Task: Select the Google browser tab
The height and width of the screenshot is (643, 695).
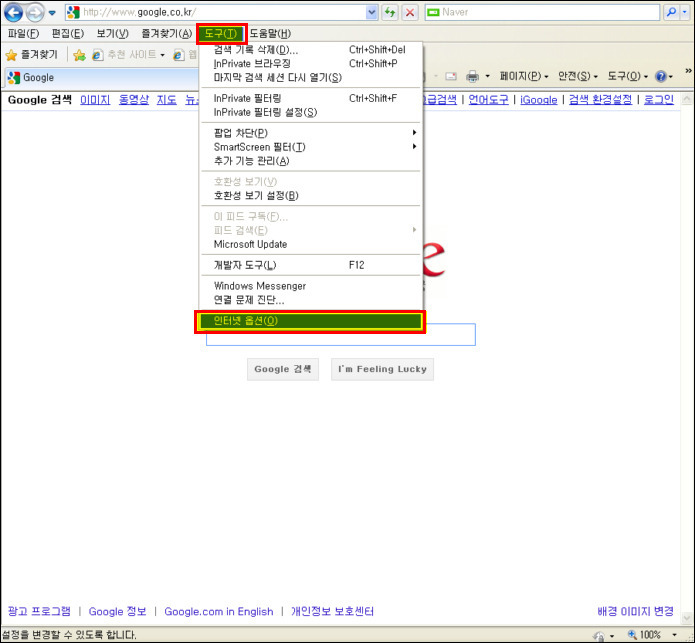Action: (x=102, y=78)
